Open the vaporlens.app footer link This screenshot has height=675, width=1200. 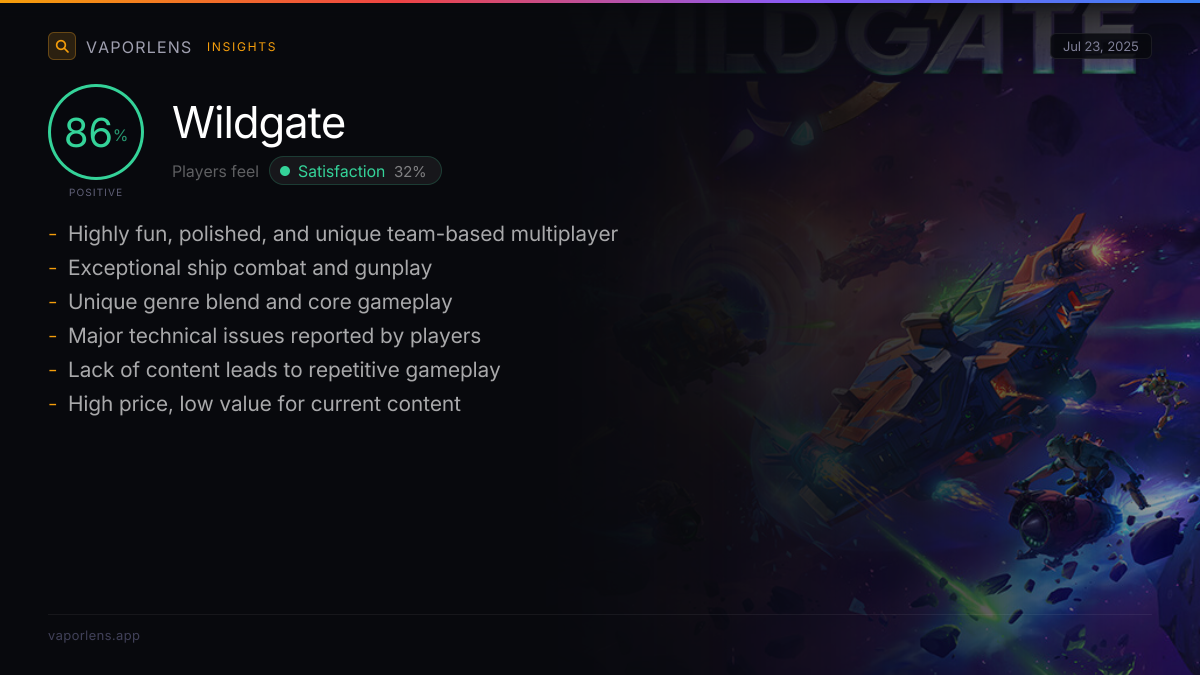click(94, 635)
